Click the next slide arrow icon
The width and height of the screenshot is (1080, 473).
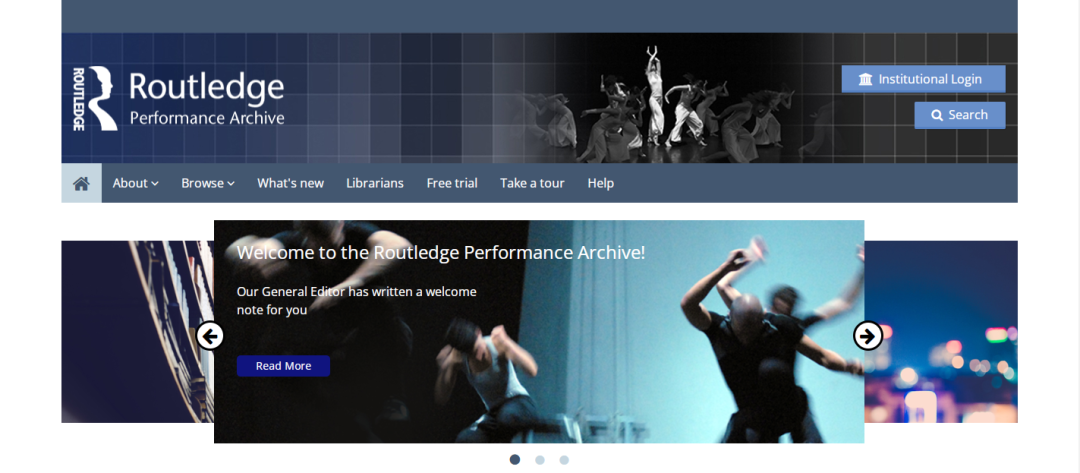tap(868, 335)
